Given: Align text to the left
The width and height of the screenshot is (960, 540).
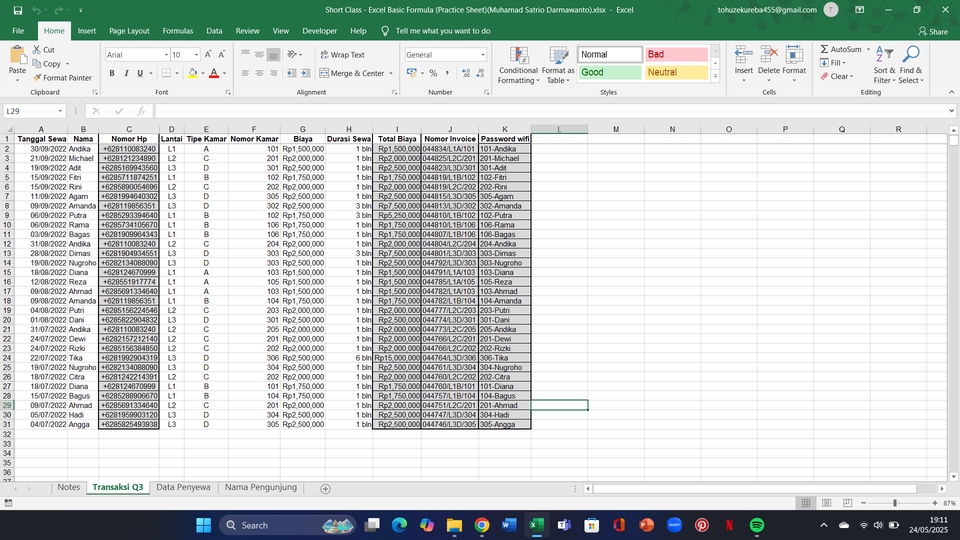Looking at the screenshot, I should [246, 73].
